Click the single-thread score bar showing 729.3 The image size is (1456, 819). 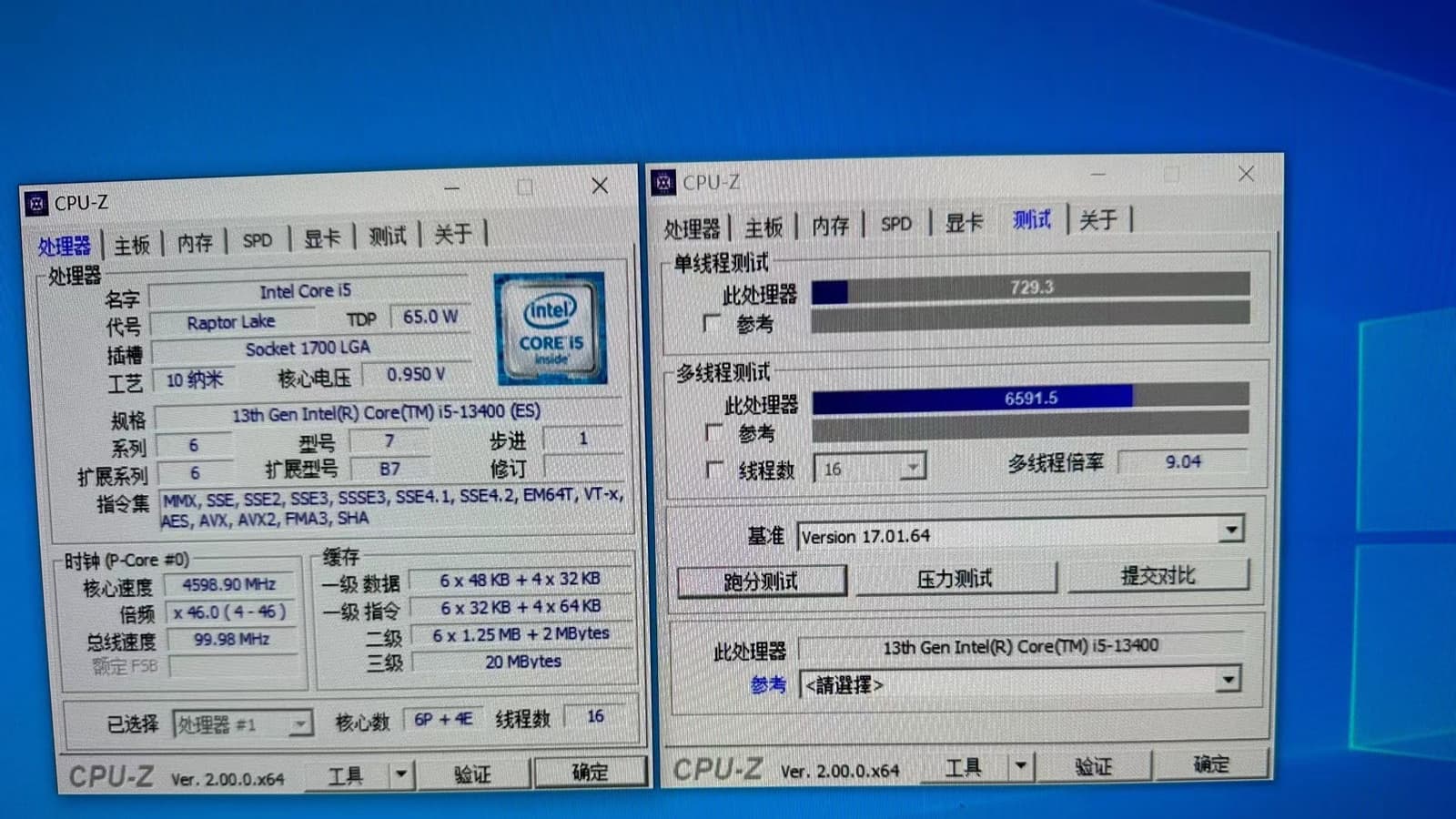click(1030, 288)
